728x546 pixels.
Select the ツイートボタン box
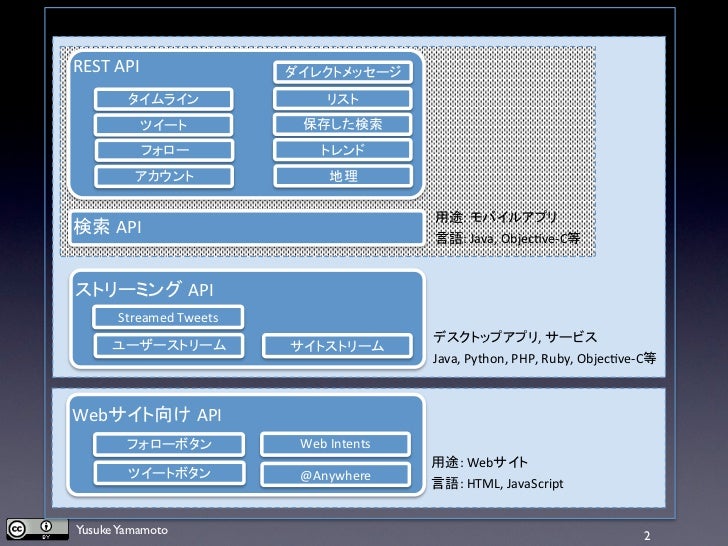pos(169,473)
